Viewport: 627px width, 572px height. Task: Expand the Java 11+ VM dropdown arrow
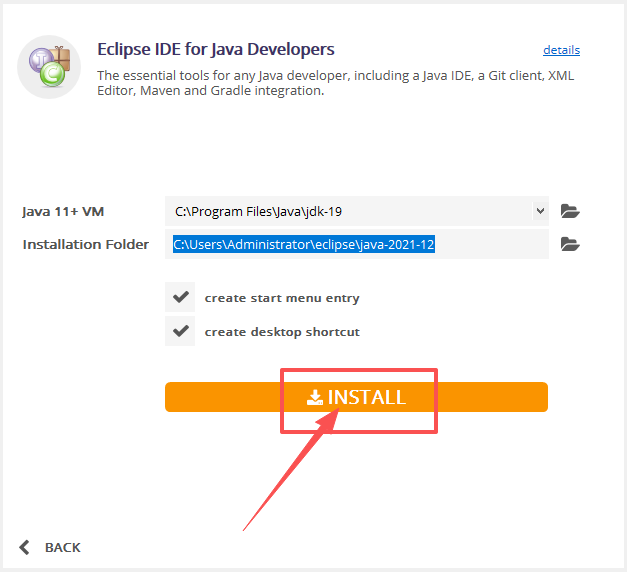pos(540,211)
